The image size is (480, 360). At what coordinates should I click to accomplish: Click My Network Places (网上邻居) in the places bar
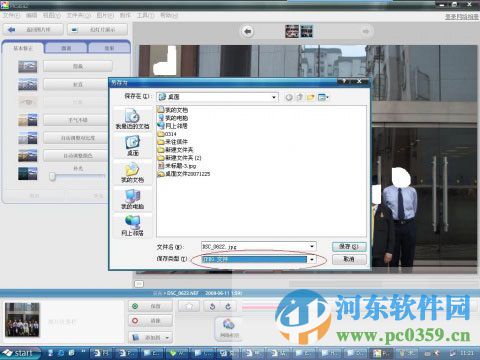tap(132, 226)
